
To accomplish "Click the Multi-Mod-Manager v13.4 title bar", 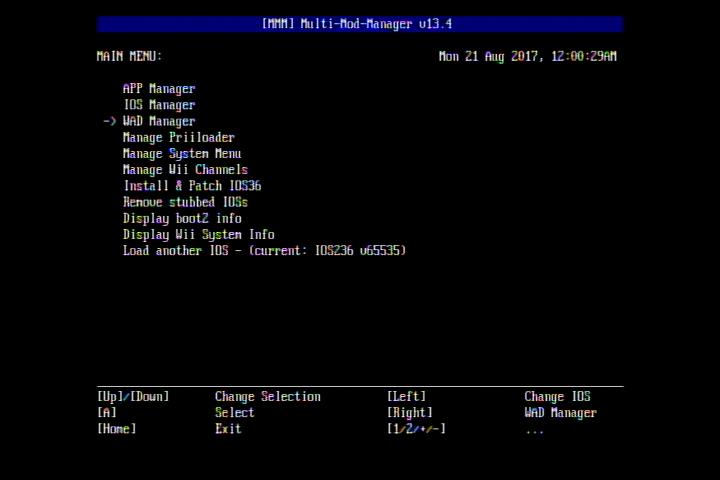I will (x=360, y=24).
